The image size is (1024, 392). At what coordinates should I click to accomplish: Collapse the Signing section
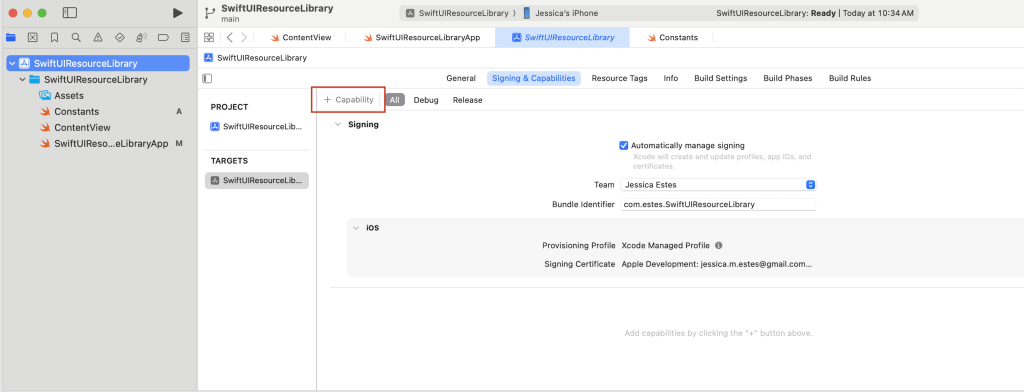[x=338, y=124]
